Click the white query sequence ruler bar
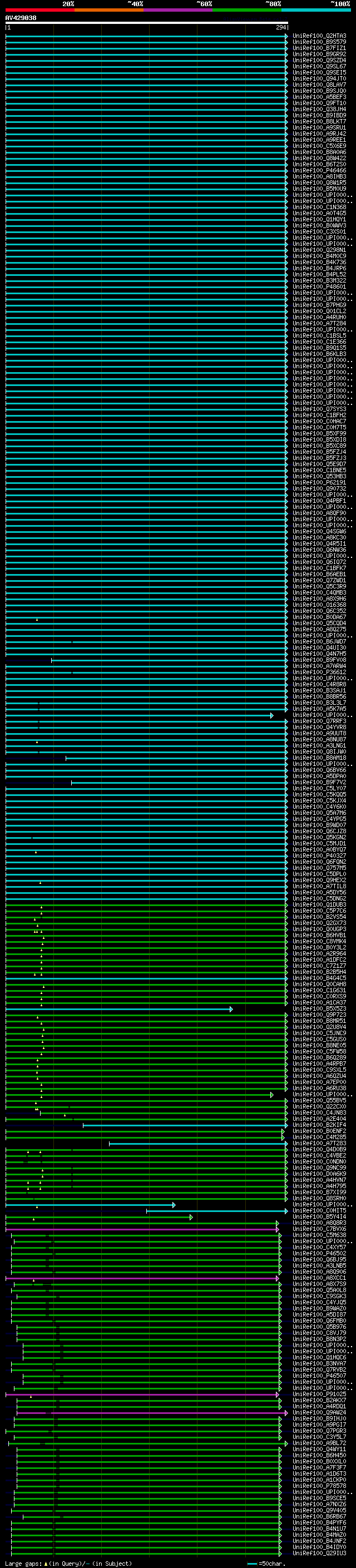Screen dimensions: 356x1568 coord(147,22)
